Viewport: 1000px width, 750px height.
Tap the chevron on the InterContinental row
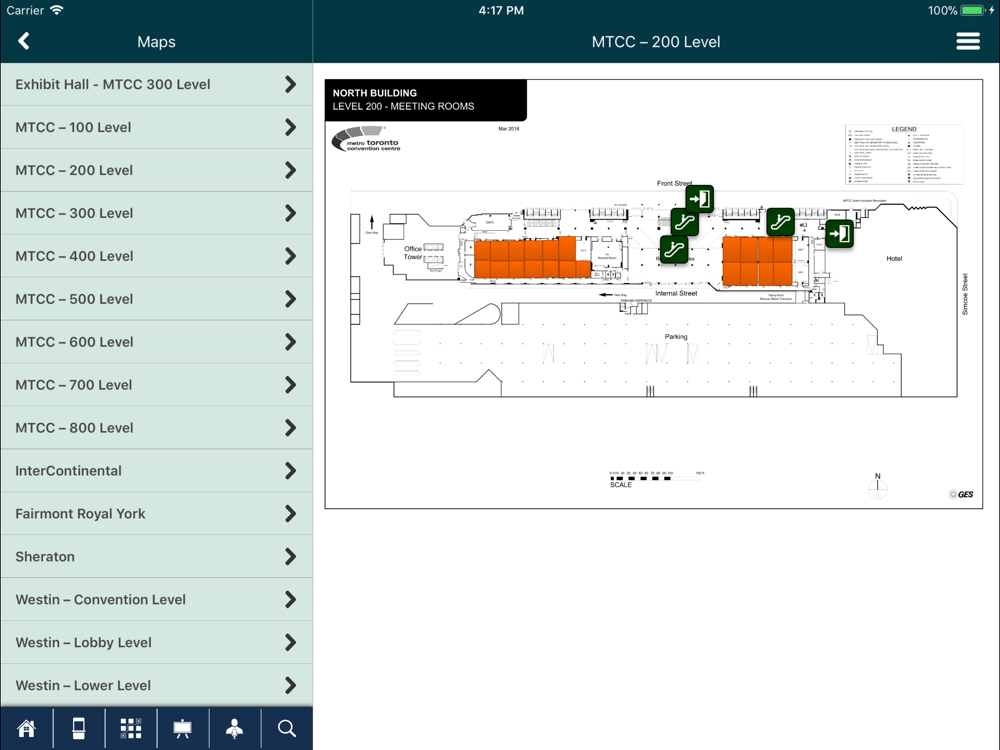pos(290,471)
